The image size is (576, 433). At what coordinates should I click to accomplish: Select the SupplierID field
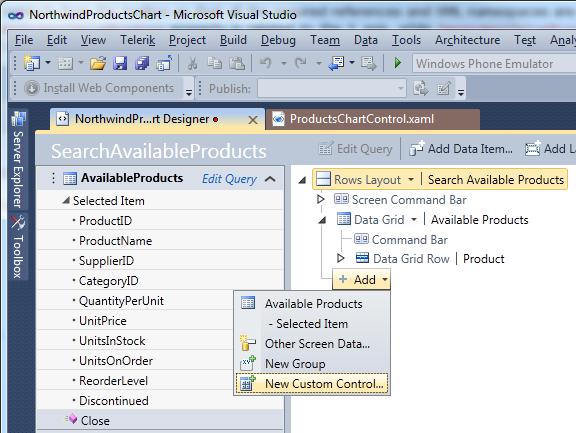pyautogui.click(x=106, y=261)
